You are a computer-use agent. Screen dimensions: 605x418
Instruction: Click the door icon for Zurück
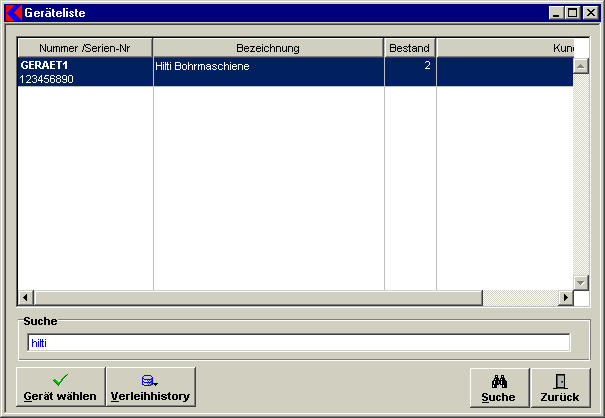tap(560, 380)
